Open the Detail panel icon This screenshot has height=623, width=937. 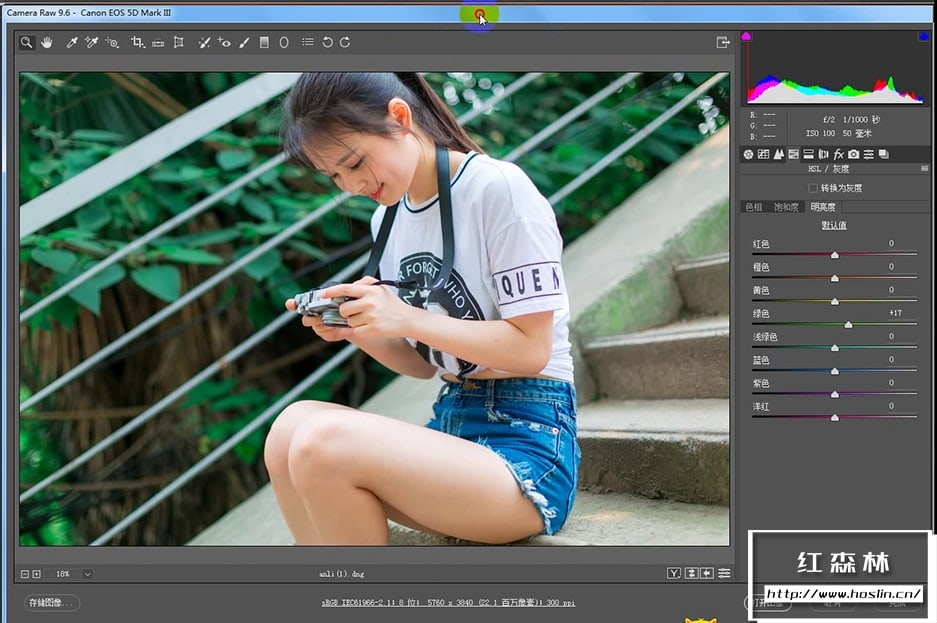pos(778,154)
